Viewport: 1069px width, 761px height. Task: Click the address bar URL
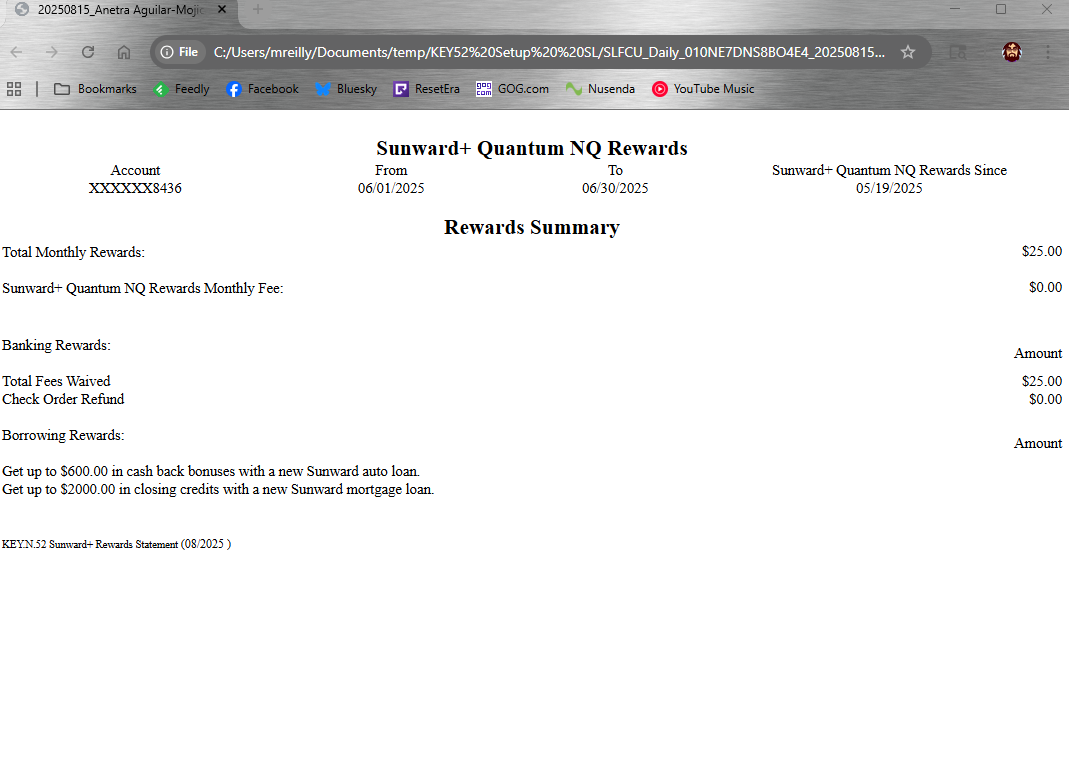[x=548, y=52]
